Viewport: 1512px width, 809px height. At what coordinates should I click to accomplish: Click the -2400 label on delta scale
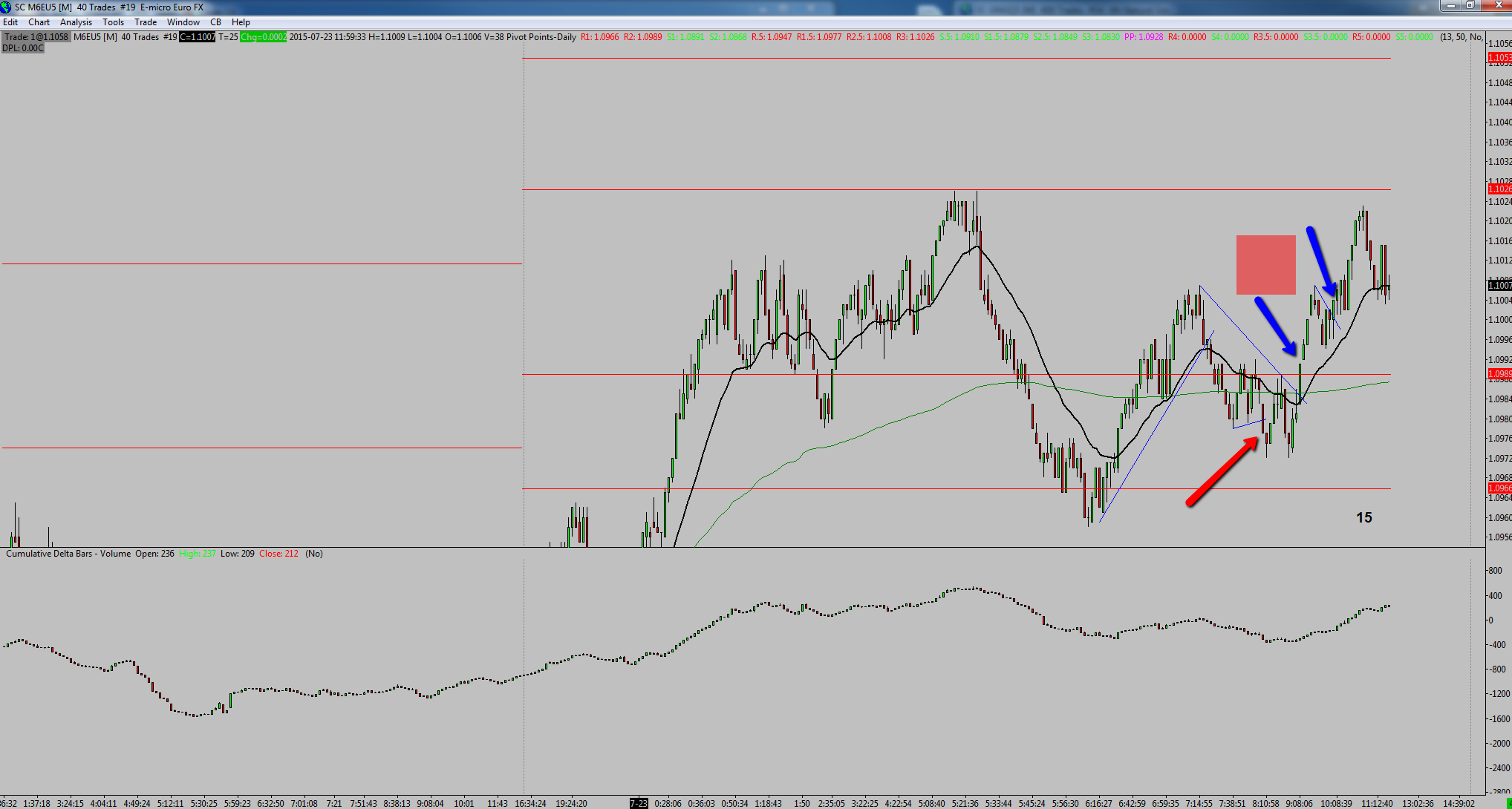click(1499, 768)
